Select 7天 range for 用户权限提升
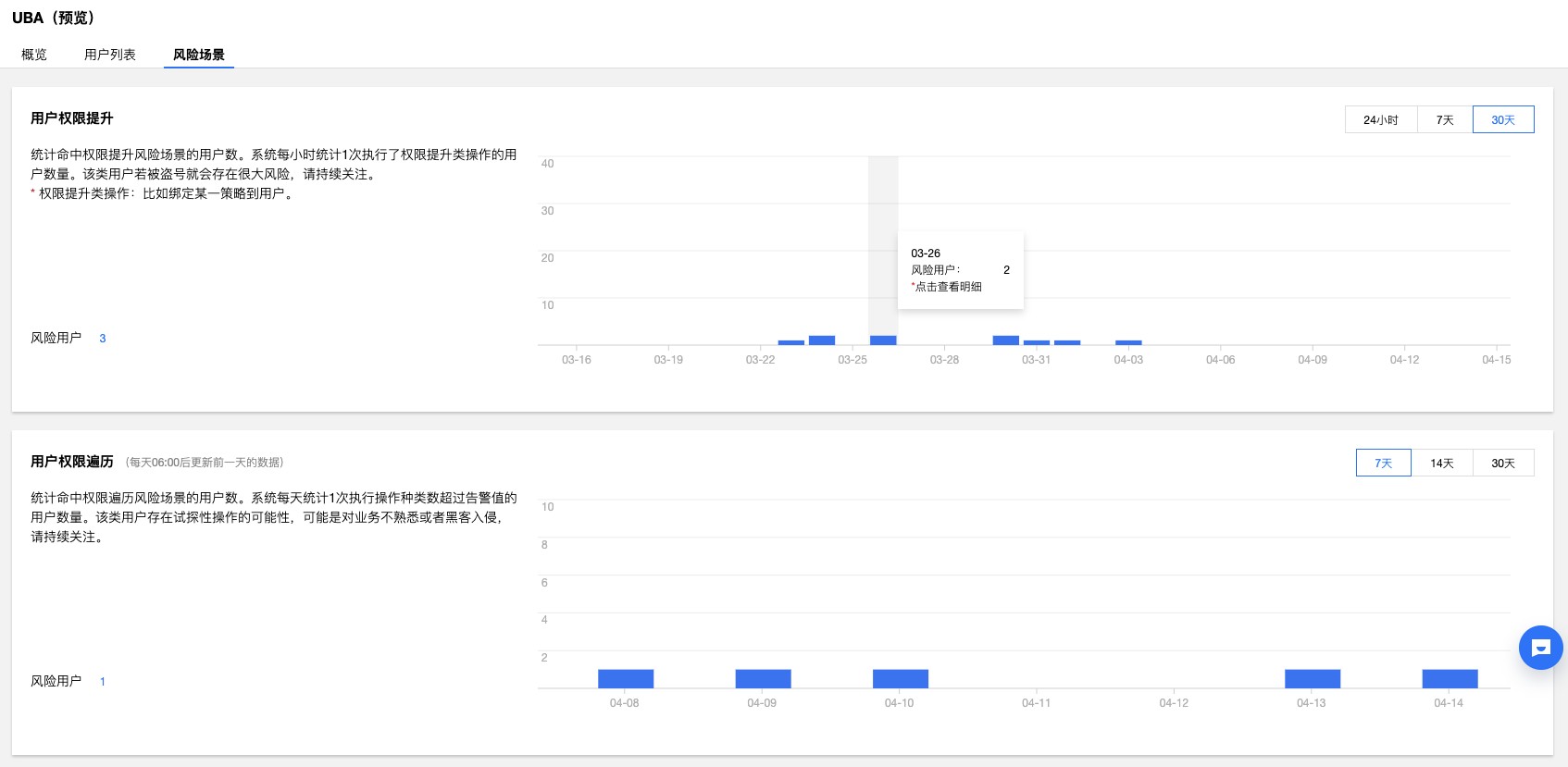This screenshot has width=1568, height=767. (x=1445, y=120)
